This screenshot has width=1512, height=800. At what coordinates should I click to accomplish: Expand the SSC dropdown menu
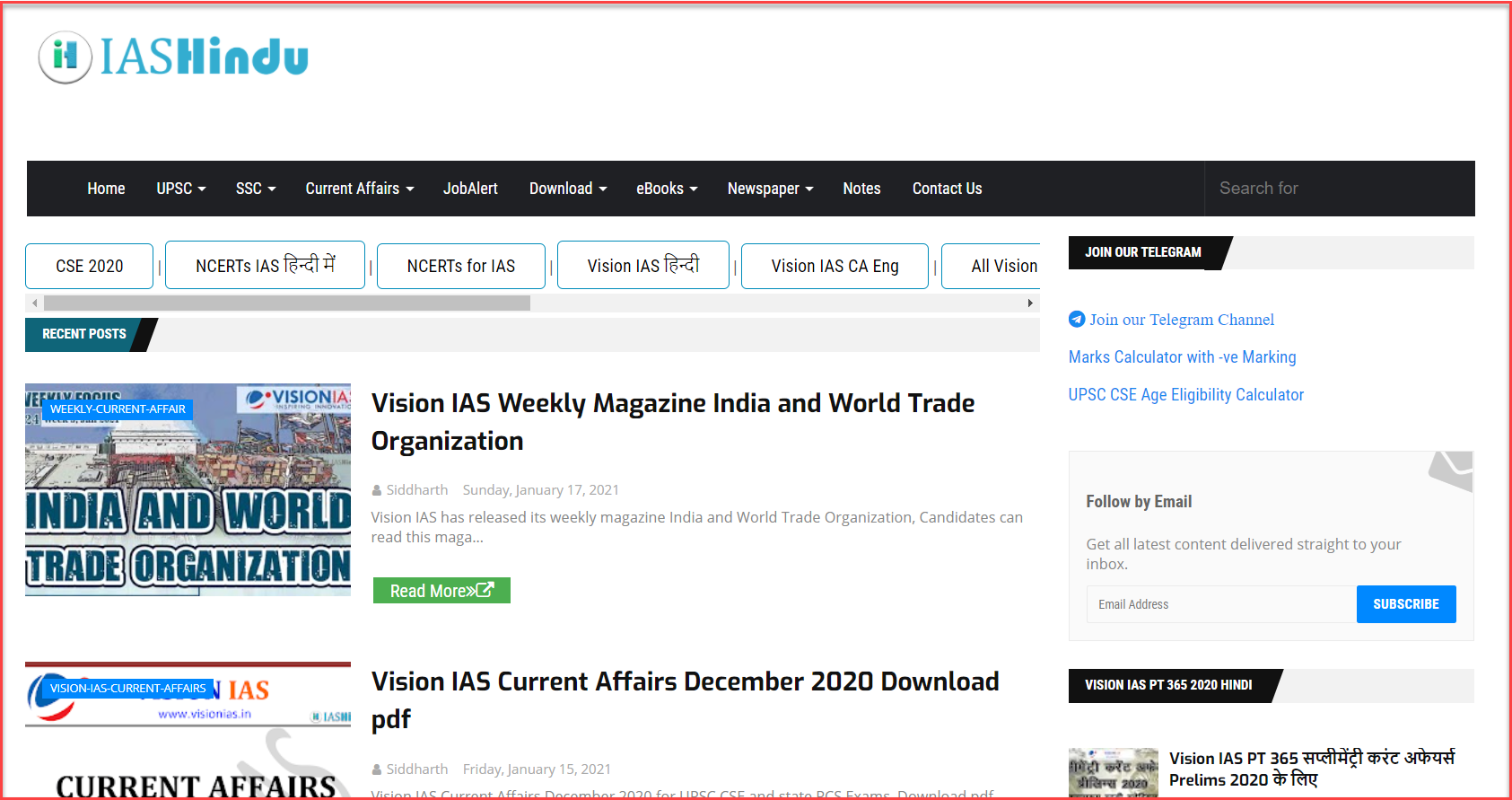[256, 189]
